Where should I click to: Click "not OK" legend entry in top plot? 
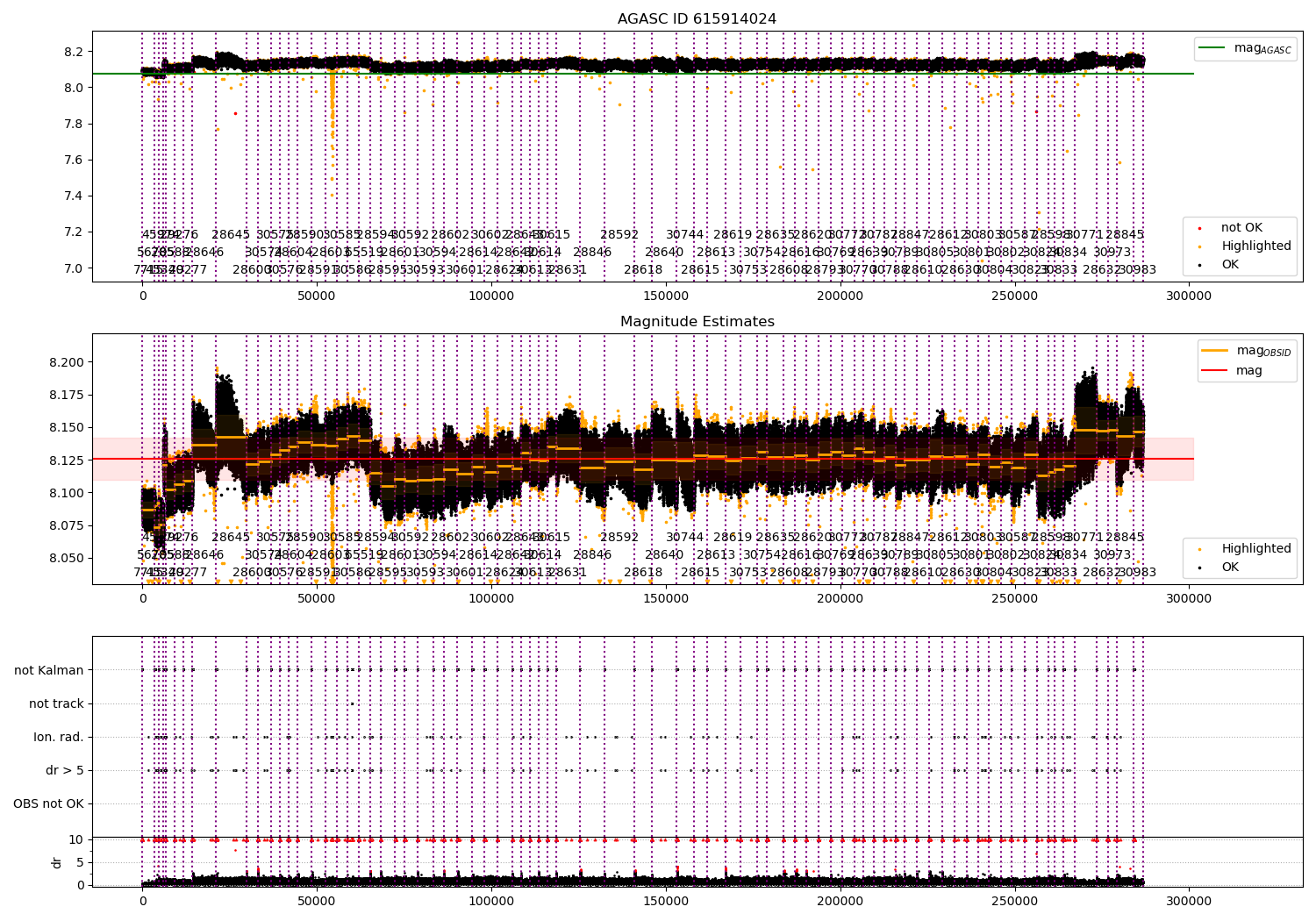tap(1241, 228)
